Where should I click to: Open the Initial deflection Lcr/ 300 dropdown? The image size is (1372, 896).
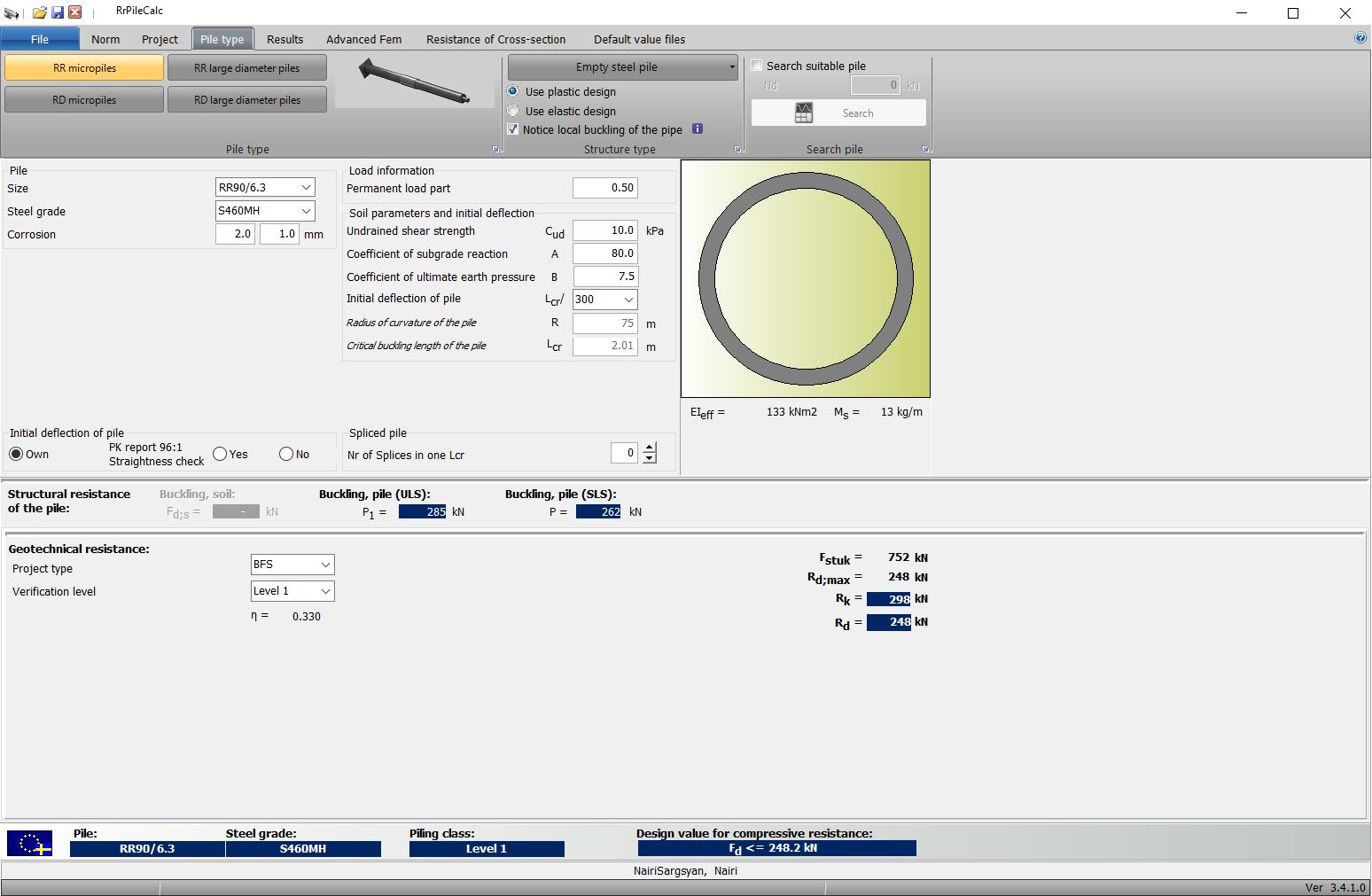(605, 300)
